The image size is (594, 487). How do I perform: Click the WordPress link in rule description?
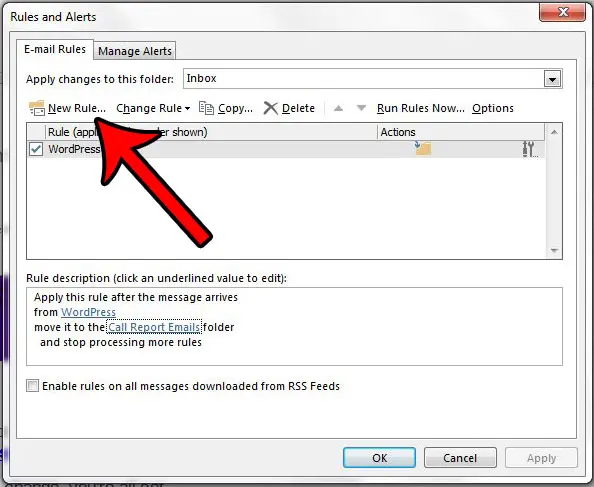88,312
